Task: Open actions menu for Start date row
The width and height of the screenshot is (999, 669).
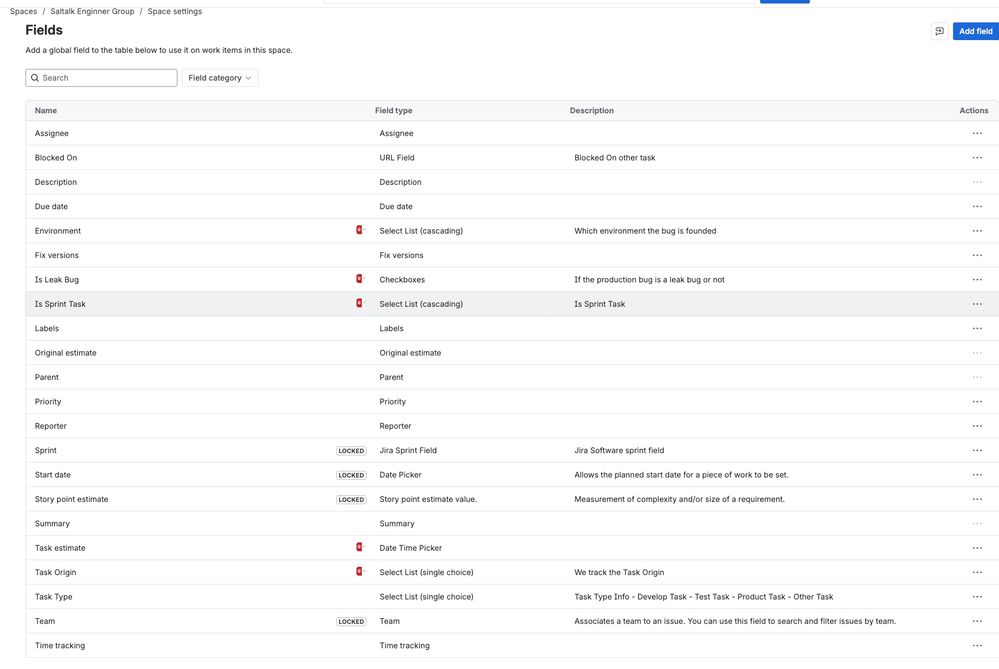Action: coord(977,475)
